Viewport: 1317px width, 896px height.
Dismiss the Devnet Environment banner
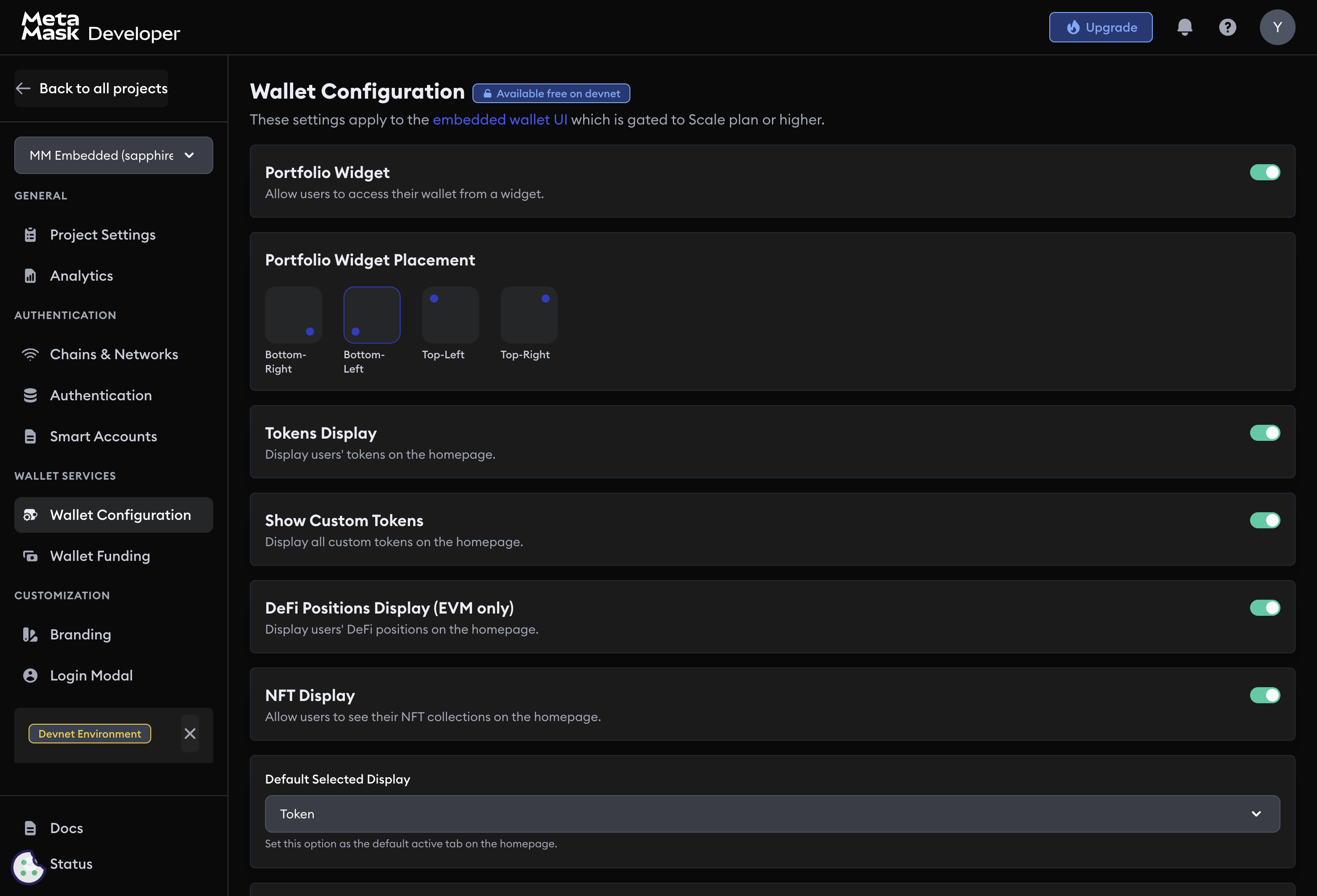click(x=190, y=733)
